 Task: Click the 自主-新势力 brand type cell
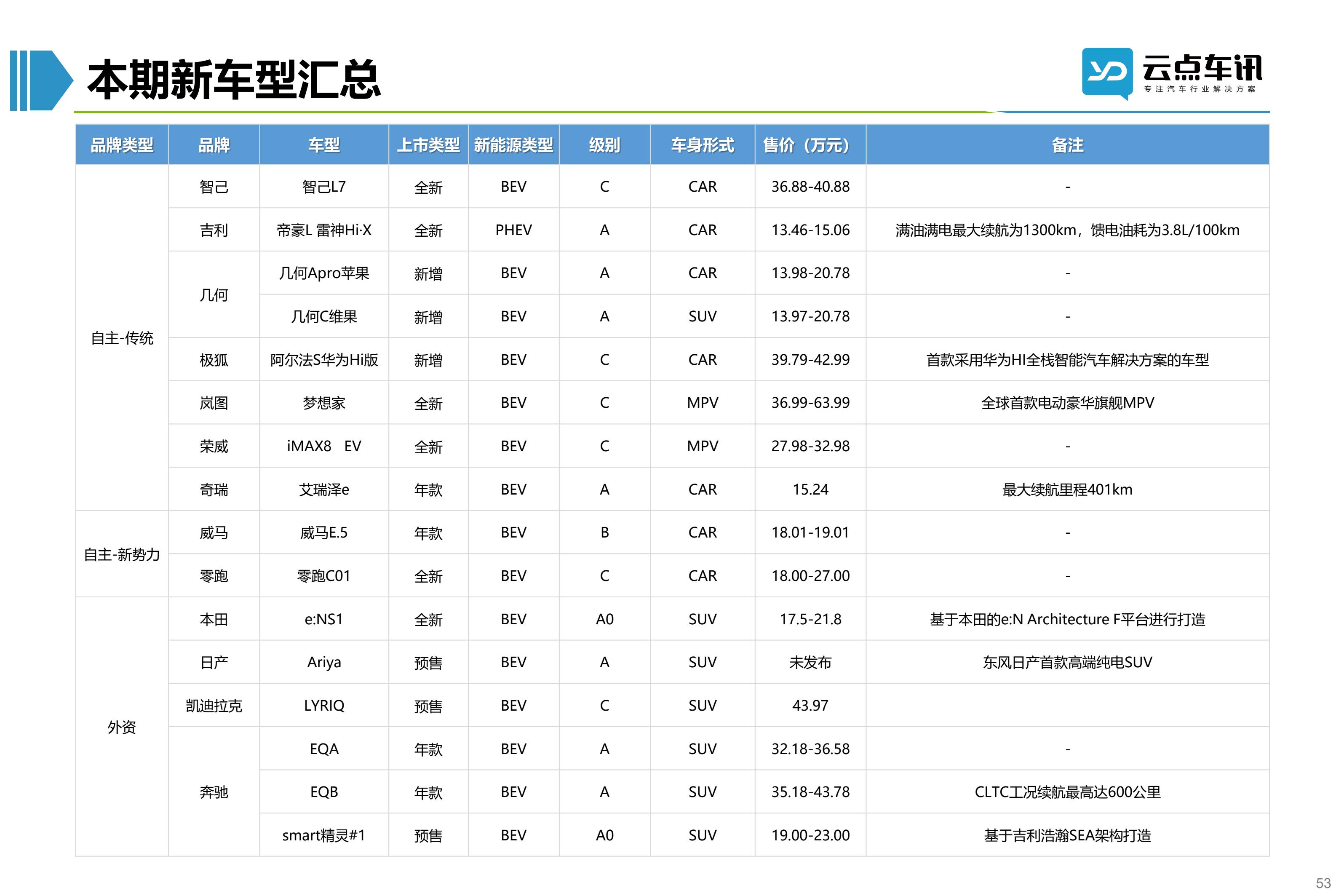[122, 554]
